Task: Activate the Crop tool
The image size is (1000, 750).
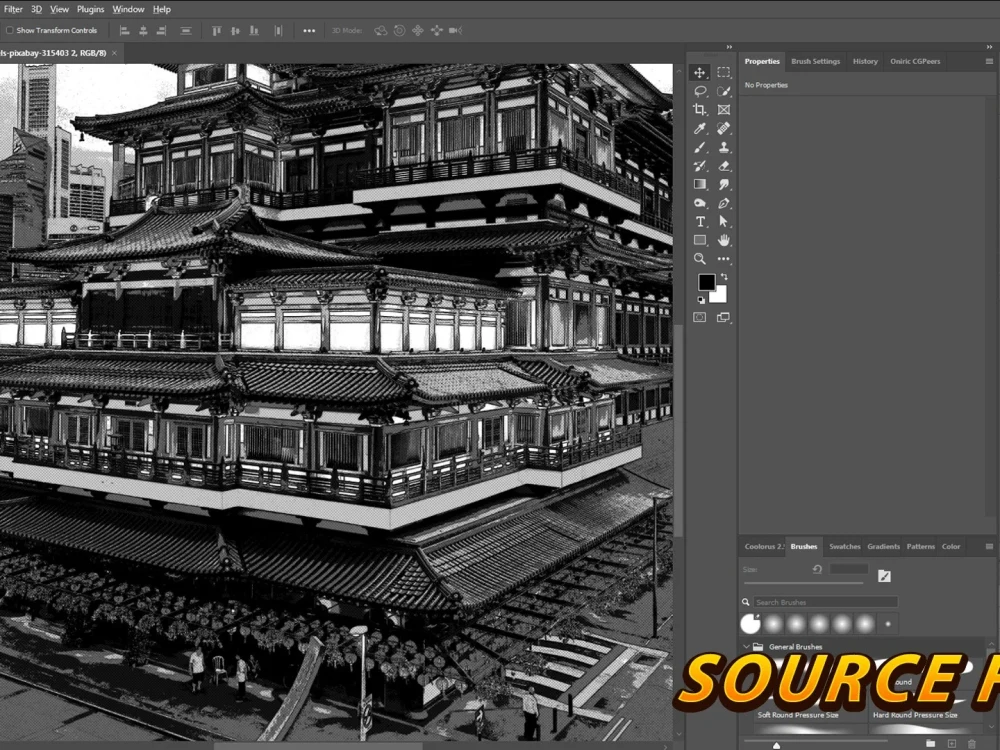Action: click(700, 110)
